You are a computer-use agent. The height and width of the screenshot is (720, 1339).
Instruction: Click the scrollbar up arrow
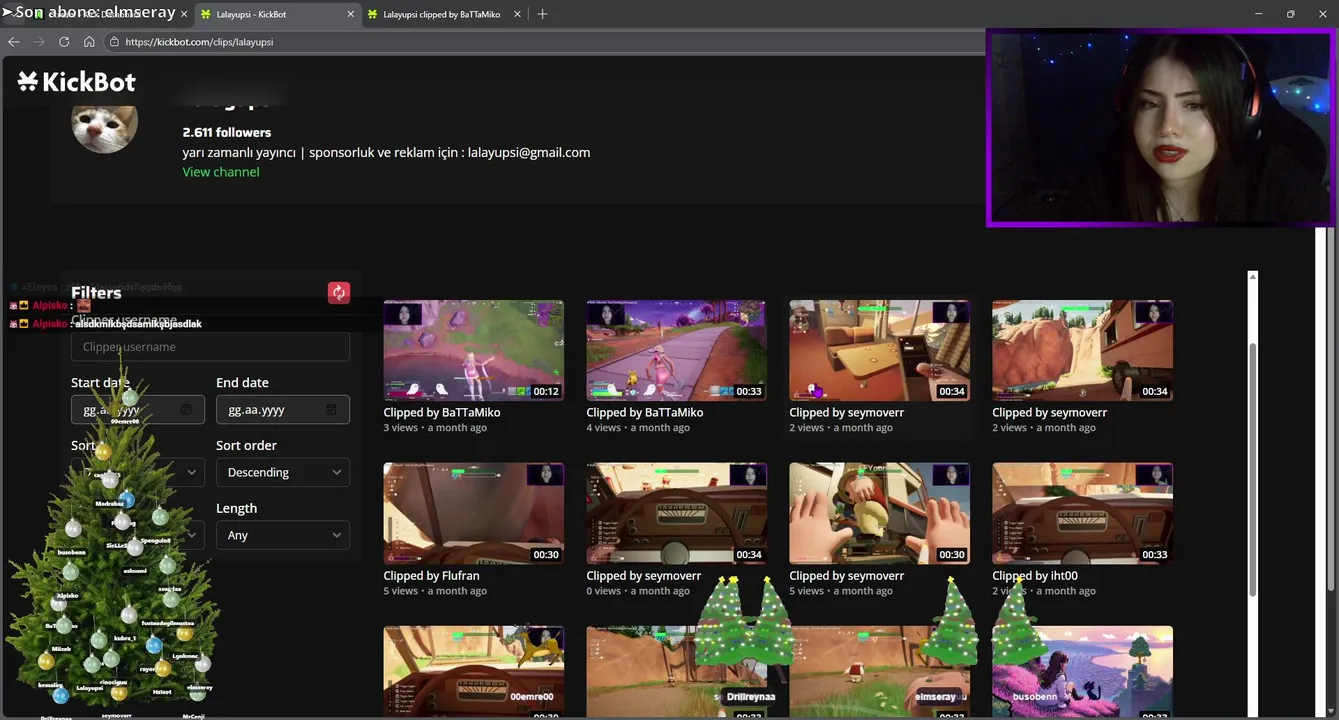tap(1253, 277)
